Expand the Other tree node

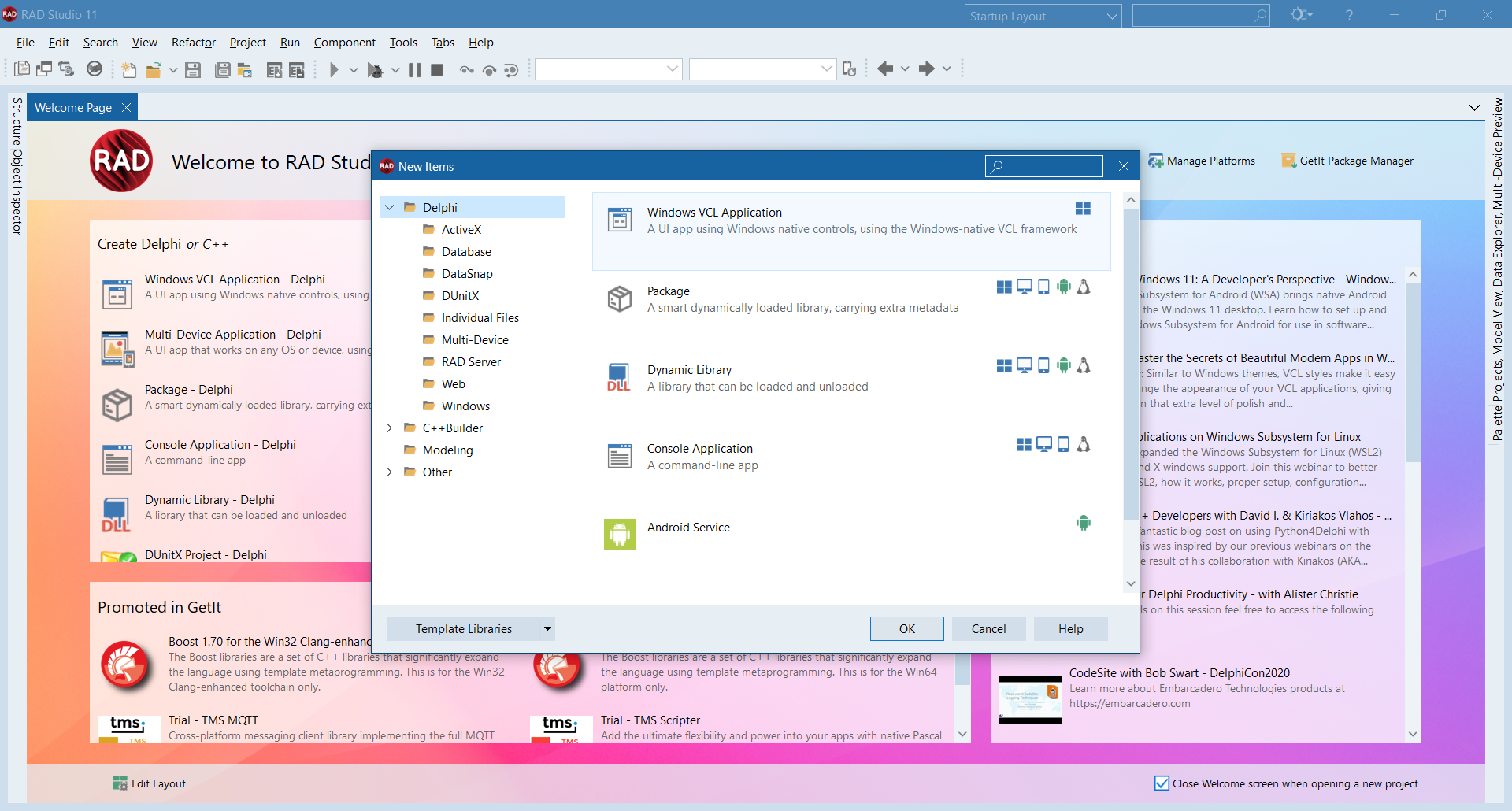(389, 472)
